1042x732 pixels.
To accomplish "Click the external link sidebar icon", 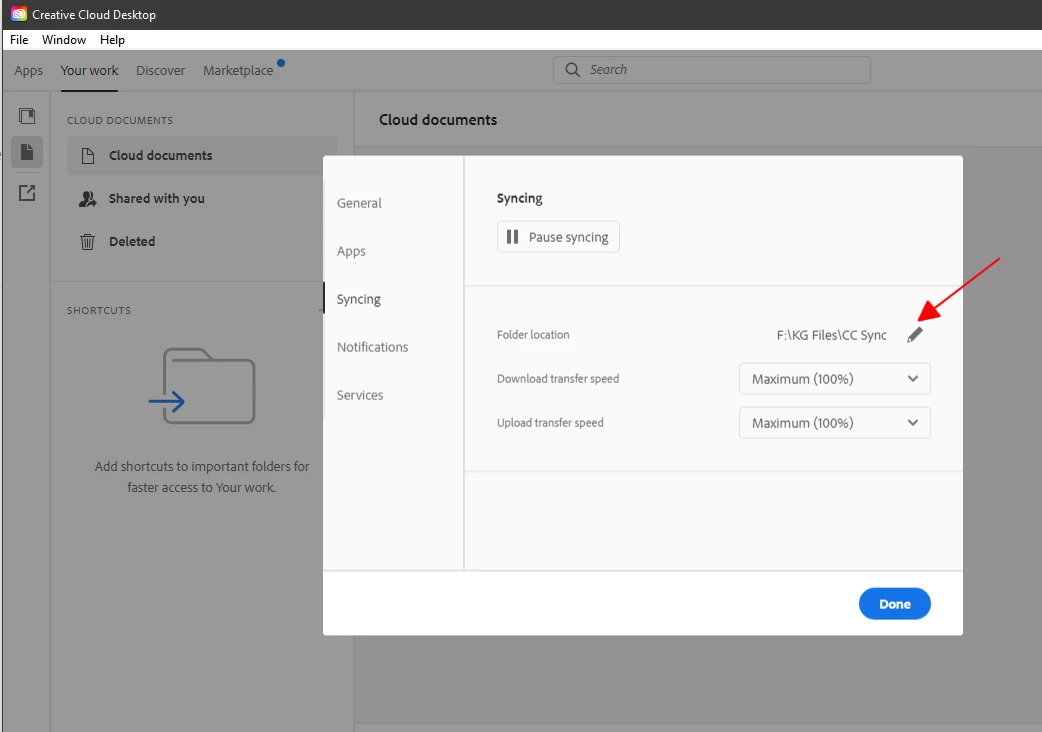I will coord(27,193).
